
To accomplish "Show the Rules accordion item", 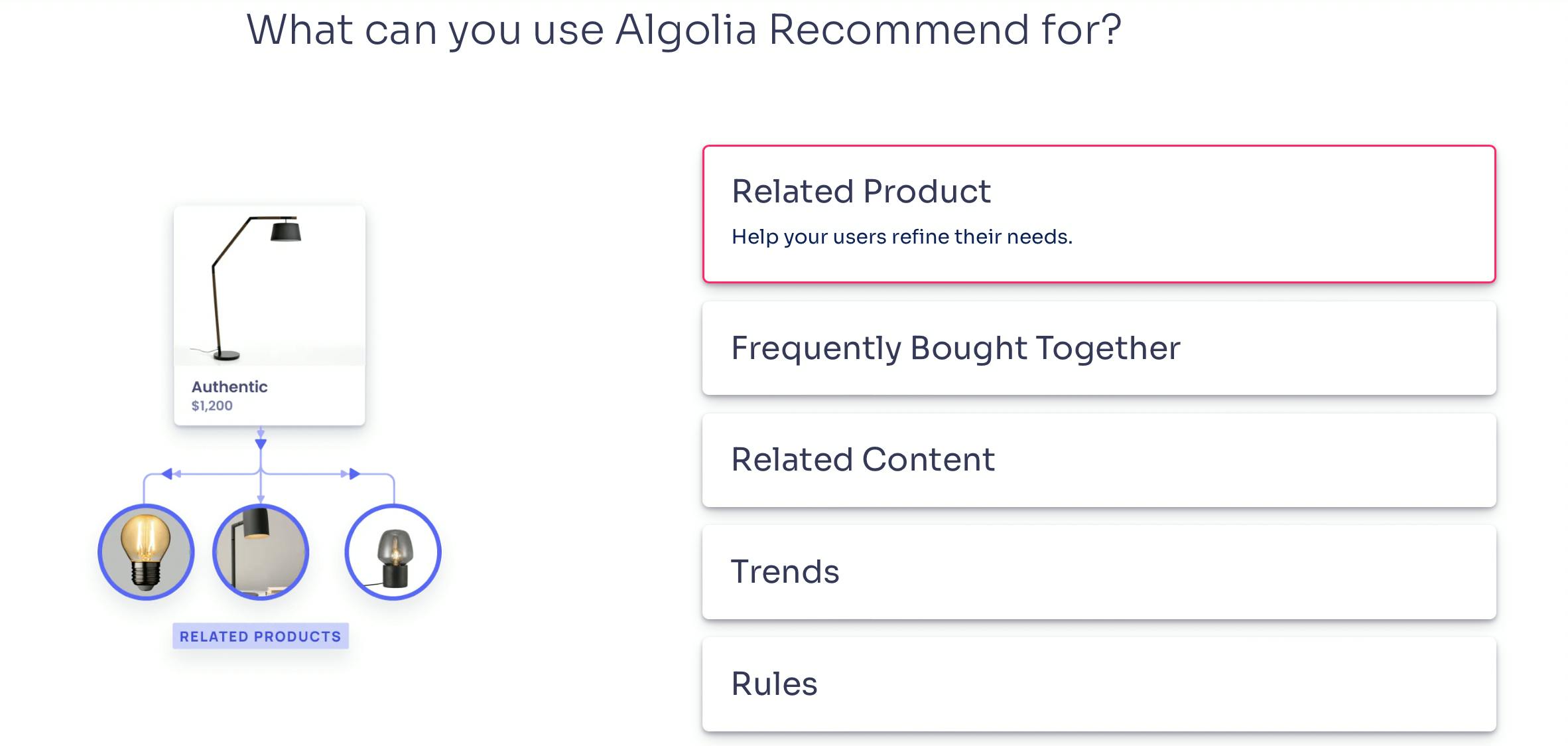I will 774,684.
